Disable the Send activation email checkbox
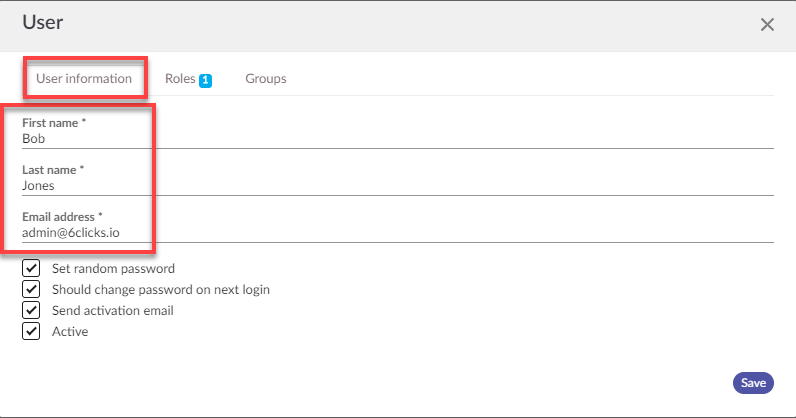Screen dimensions: 796x418 pos(31,310)
